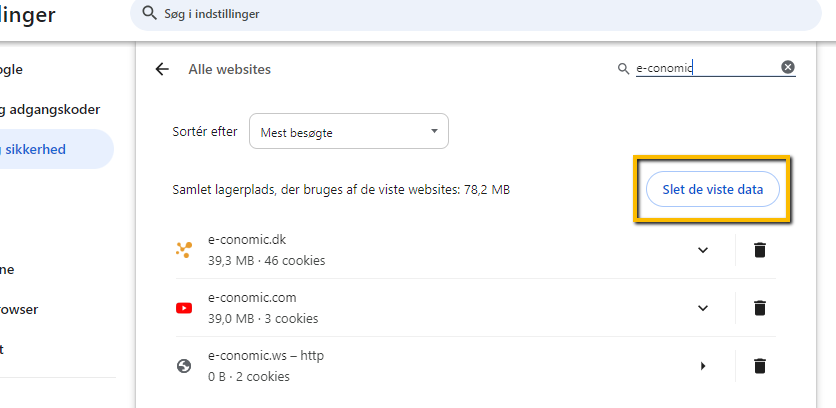Go back using the arrow beside Alle websites
Screen dimensions: 836x408
pyautogui.click(x=162, y=69)
